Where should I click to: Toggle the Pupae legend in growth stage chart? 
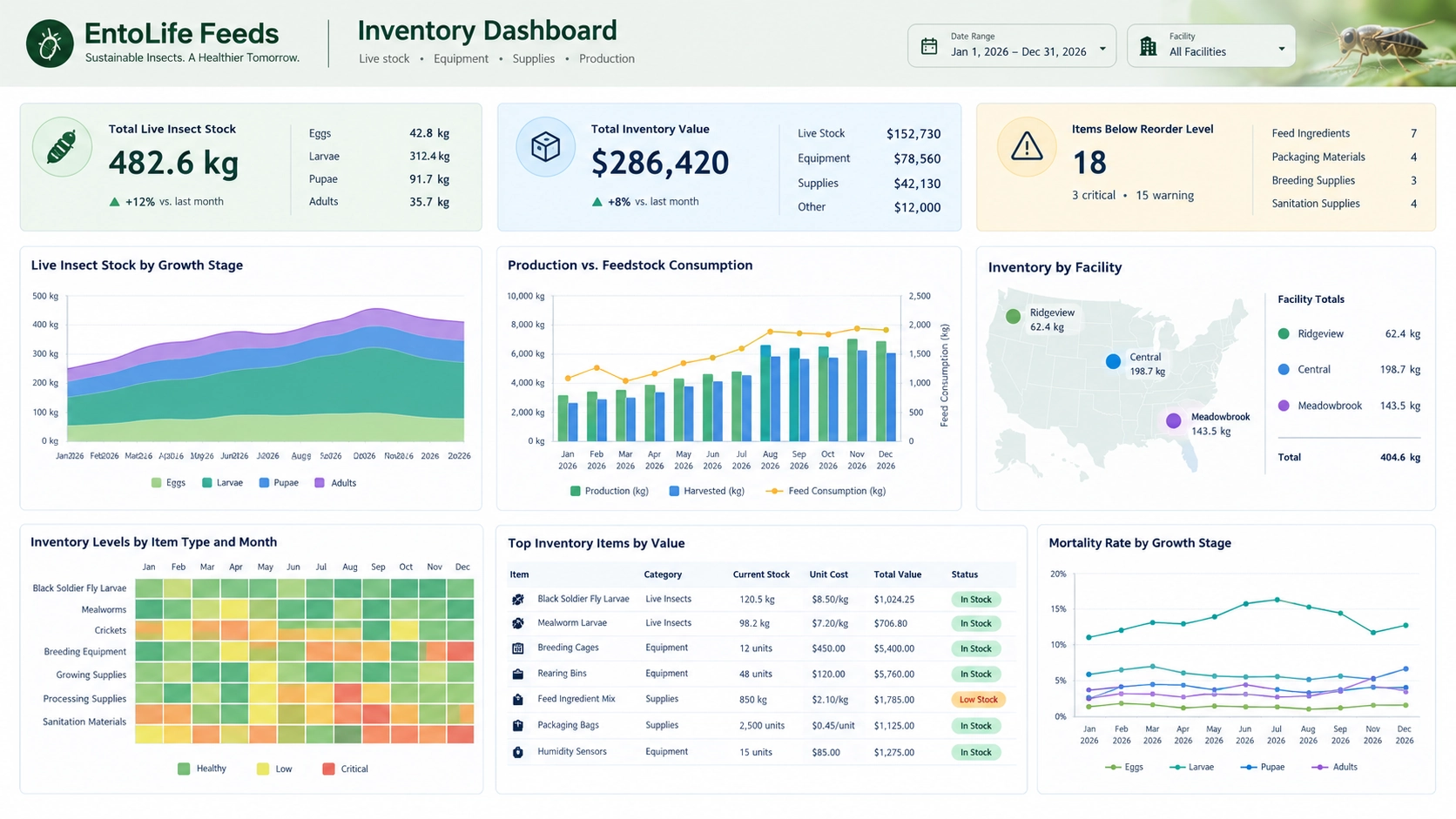(279, 483)
